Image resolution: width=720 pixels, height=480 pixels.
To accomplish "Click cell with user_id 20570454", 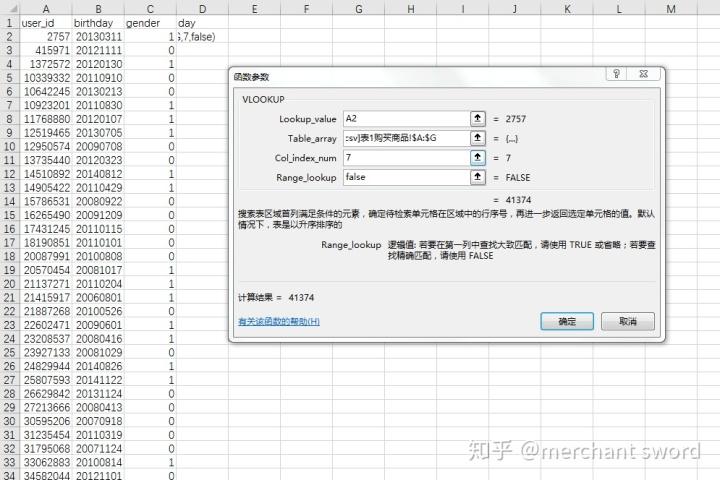I will tap(46, 270).
